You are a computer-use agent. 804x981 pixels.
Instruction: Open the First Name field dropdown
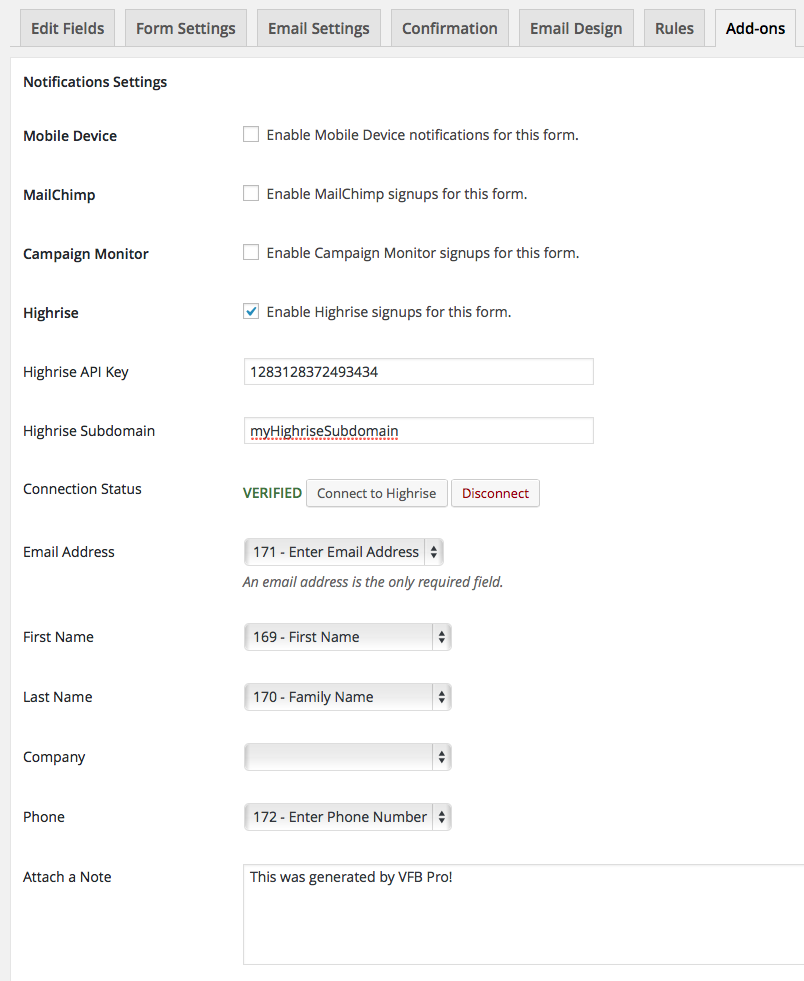pyautogui.click(x=347, y=637)
